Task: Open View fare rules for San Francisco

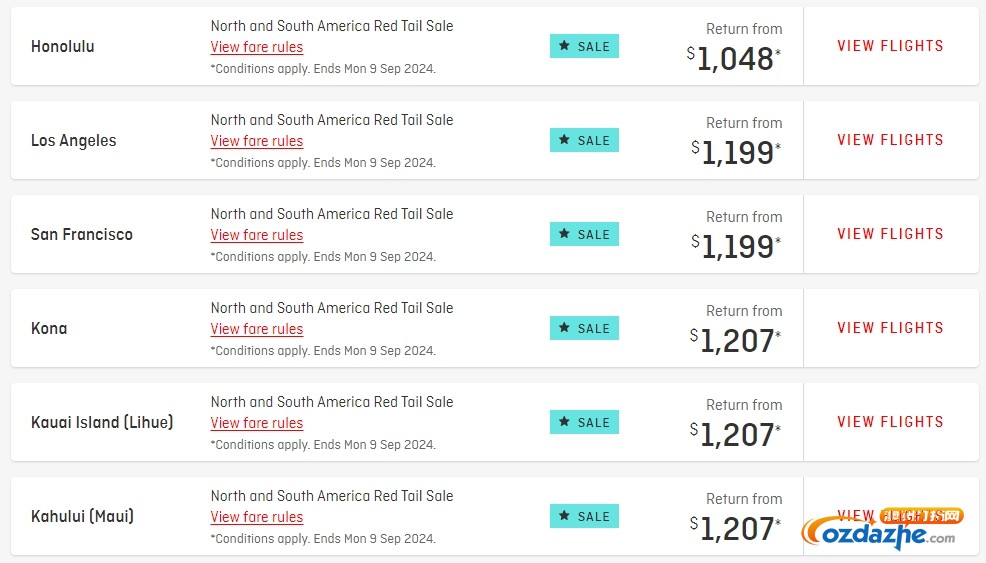Action: tap(257, 235)
